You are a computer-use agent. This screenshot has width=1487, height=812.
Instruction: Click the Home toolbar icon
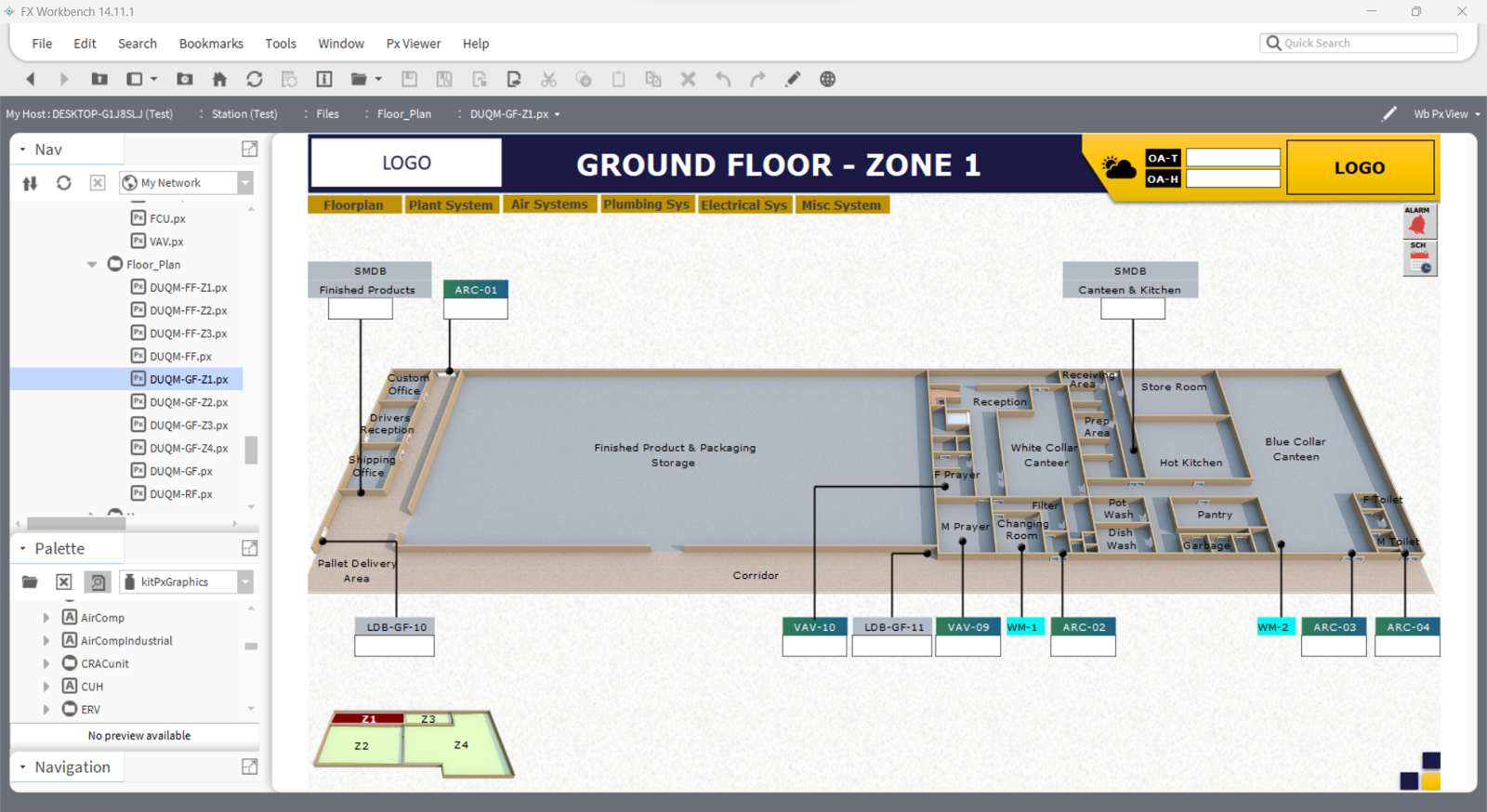click(219, 79)
